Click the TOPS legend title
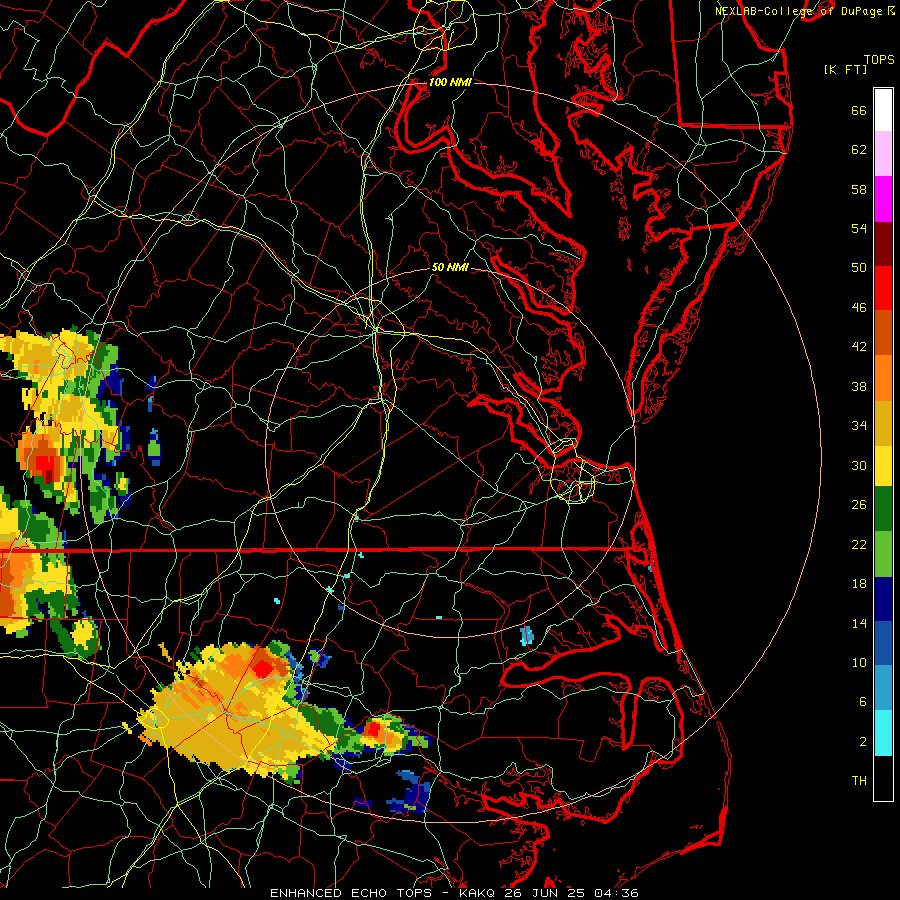900x900 pixels. pos(879,59)
